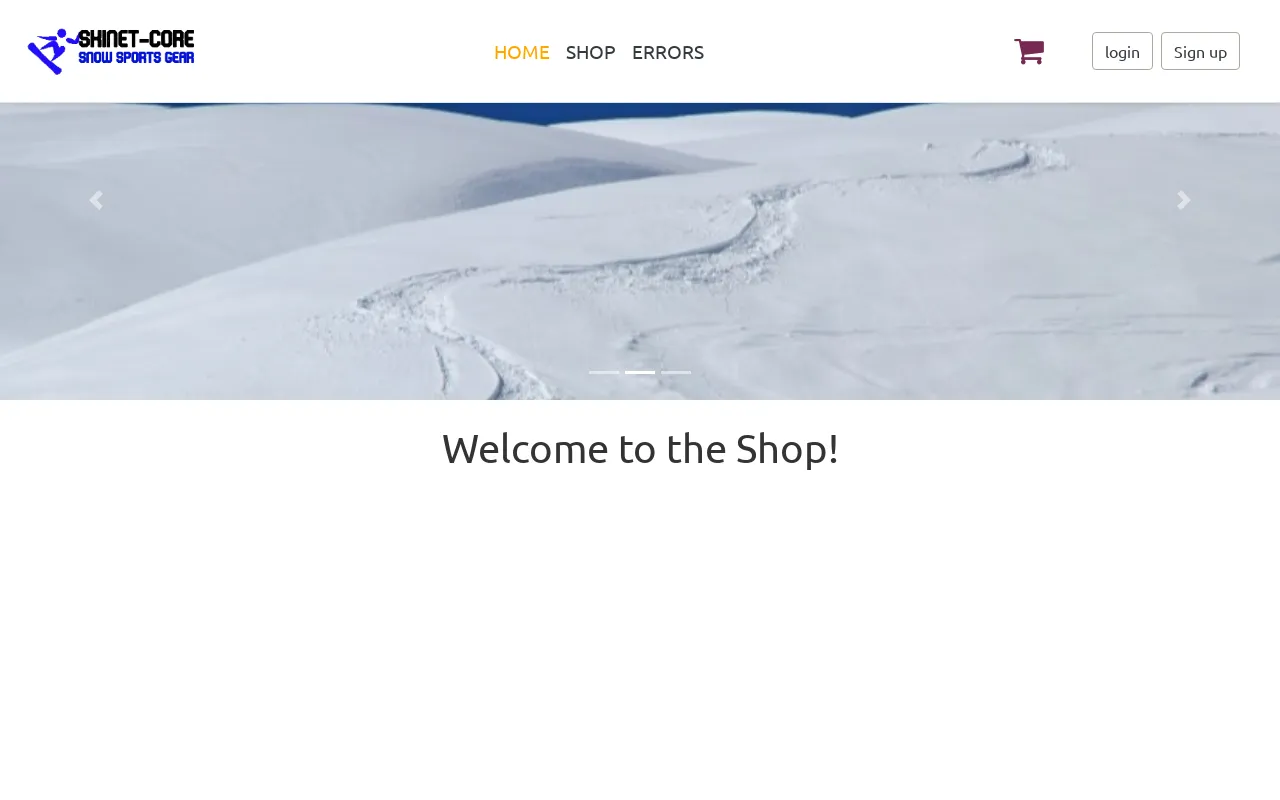Open the ERRORS menu item
Image resolution: width=1280 pixels, height=800 pixels.
[x=668, y=52]
